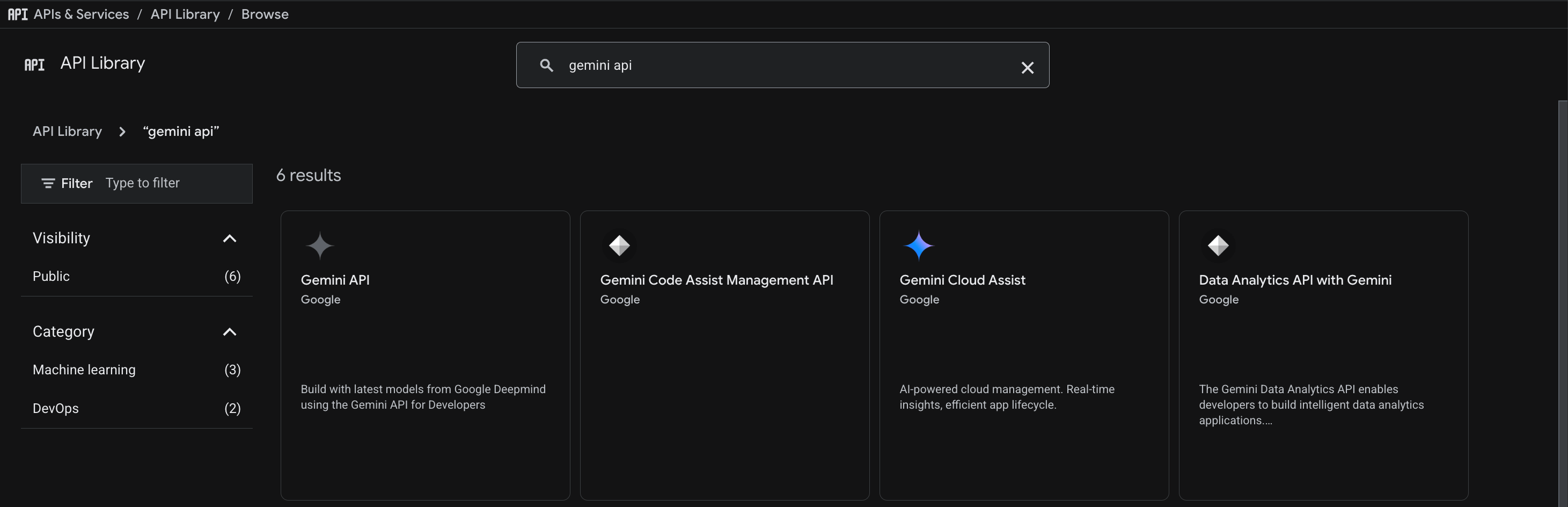Click the Filter list icon

(x=48, y=184)
